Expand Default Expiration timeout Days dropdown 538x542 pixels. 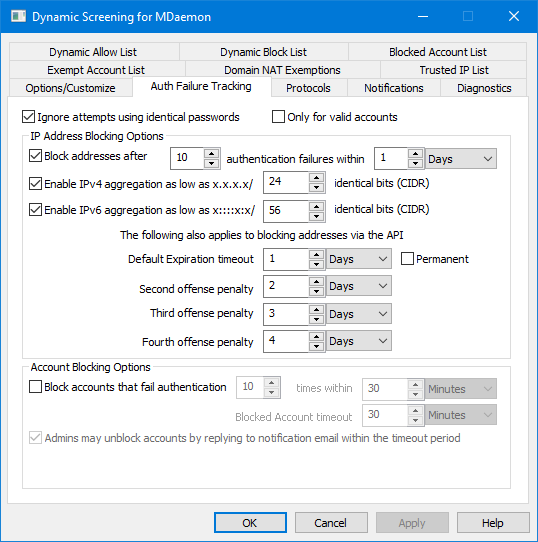point(359,259)
